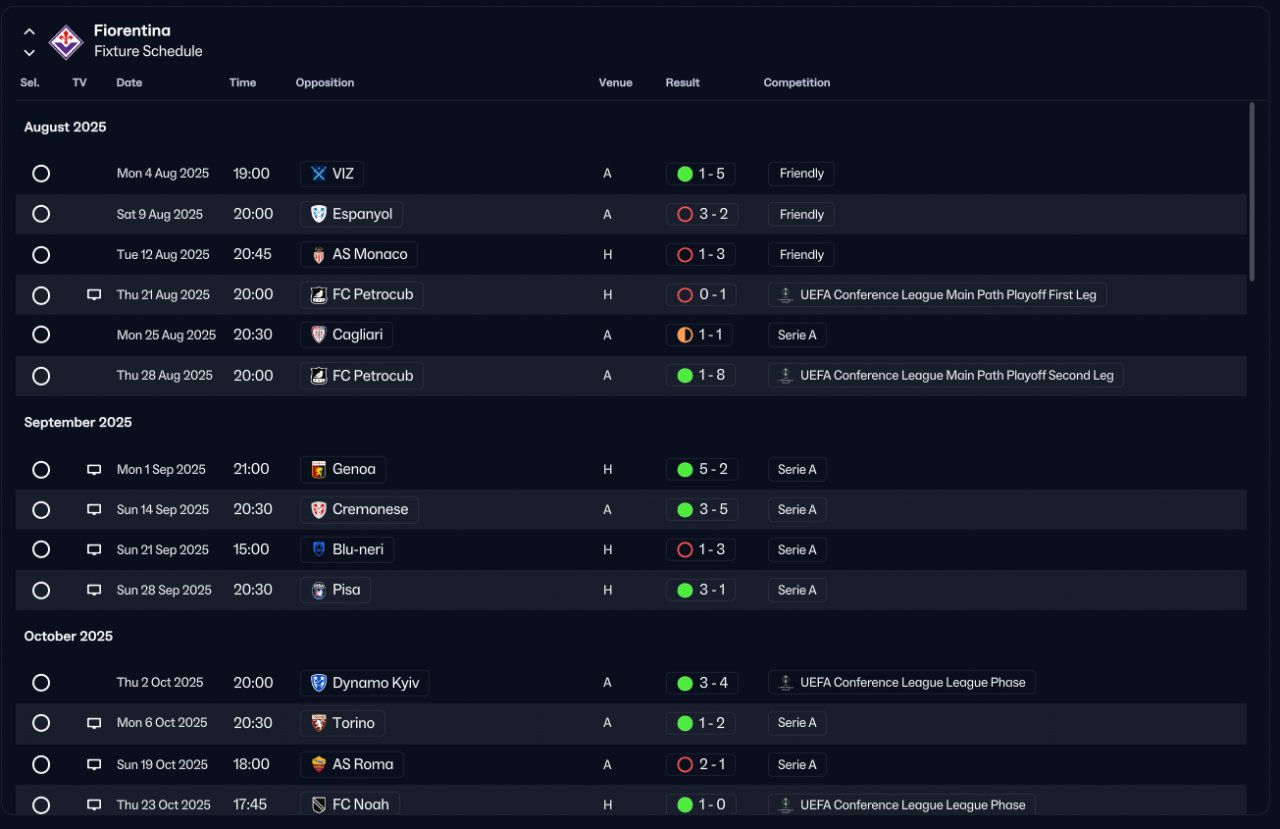Click the Dynamo Kyiv team badge
The height and width of the screenshot is (829, 1280).
coord(319,683)
